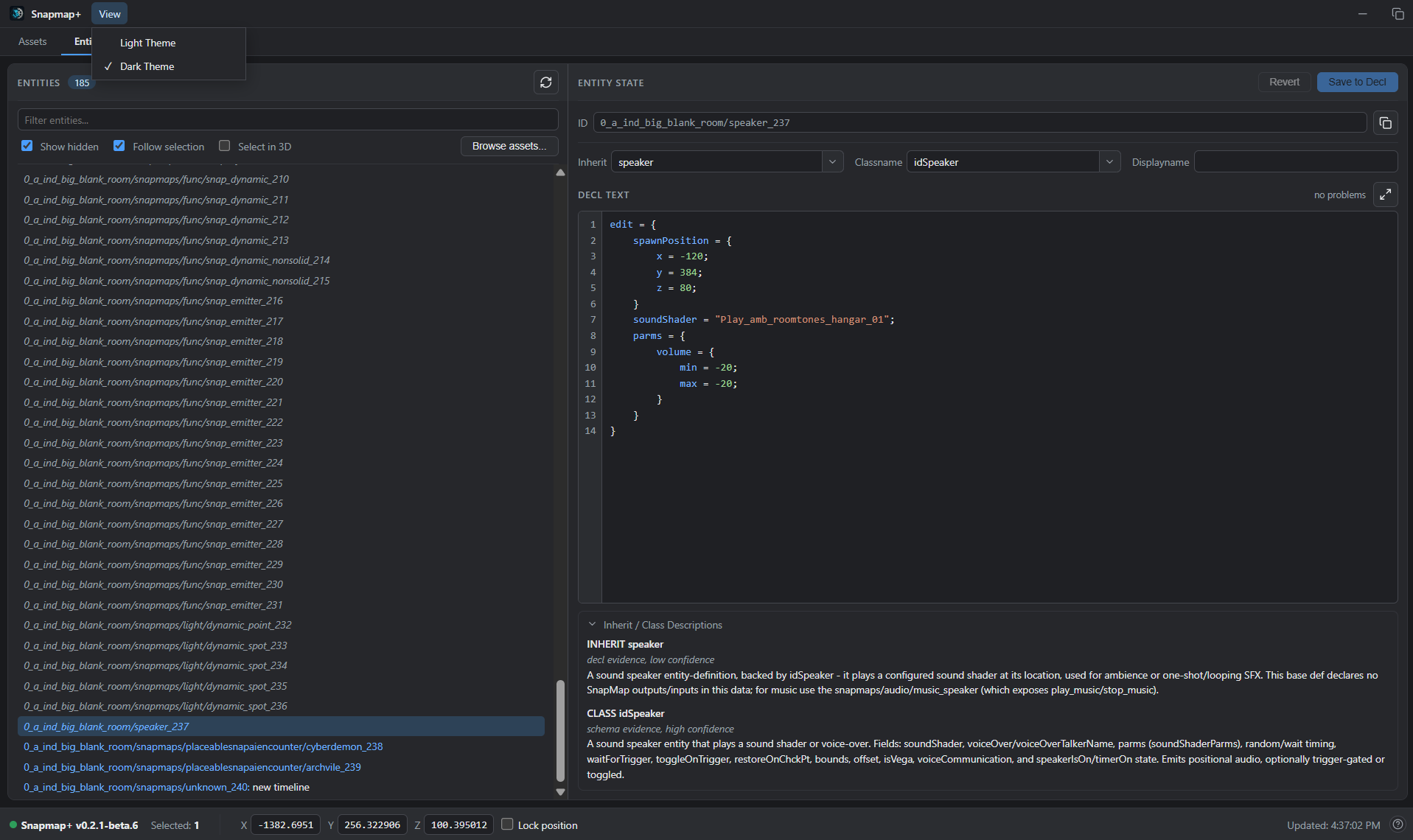Screen dimensions: 1413x840
Task: Open the Browse assets... dialog
Action: coord(509,146)
